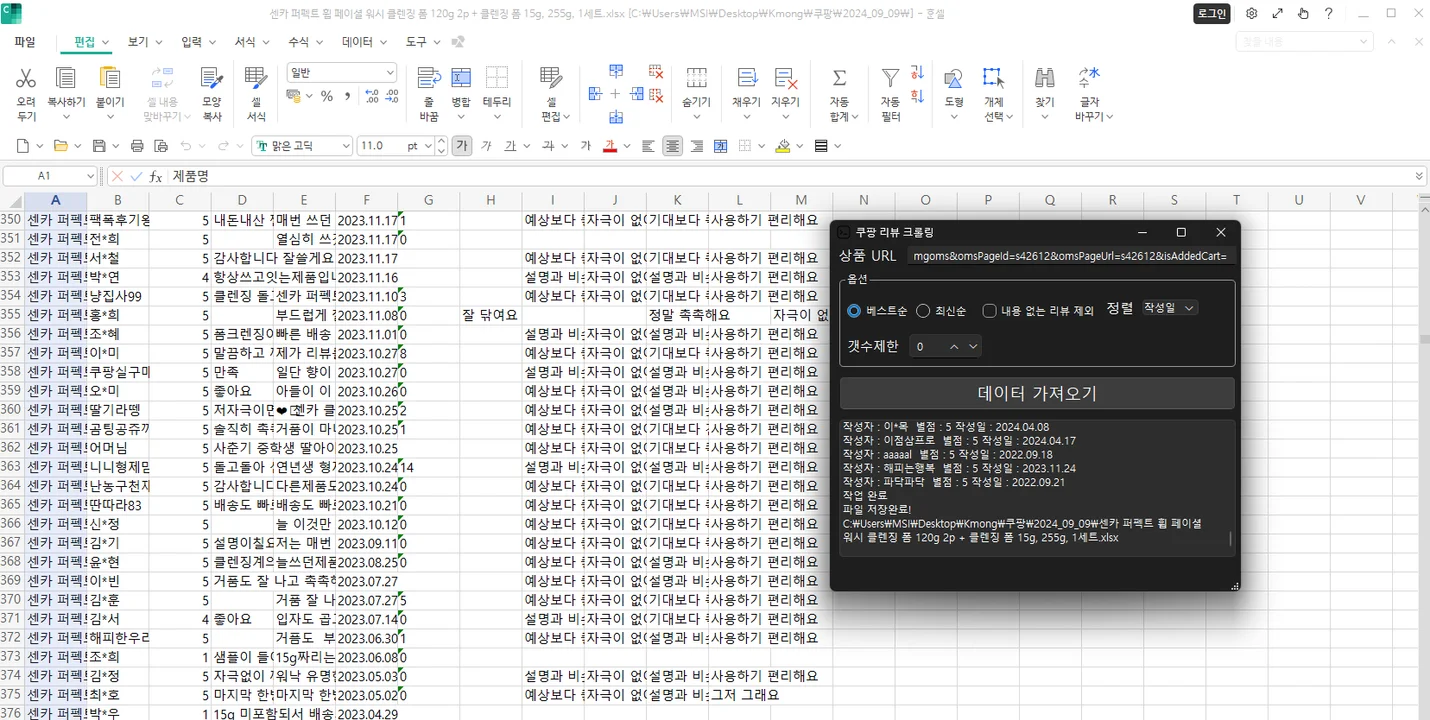Click the font color red 가 swatch
Screen dimensions: 1430x720
[x=609, y=146]
